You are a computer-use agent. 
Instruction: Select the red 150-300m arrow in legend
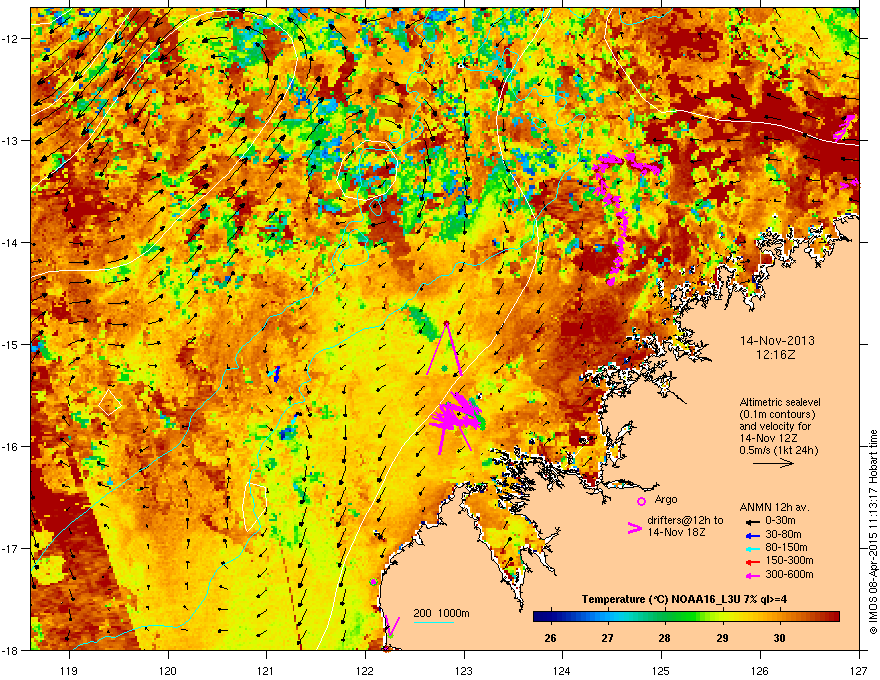pyautogui.click(x=751, y=561)
